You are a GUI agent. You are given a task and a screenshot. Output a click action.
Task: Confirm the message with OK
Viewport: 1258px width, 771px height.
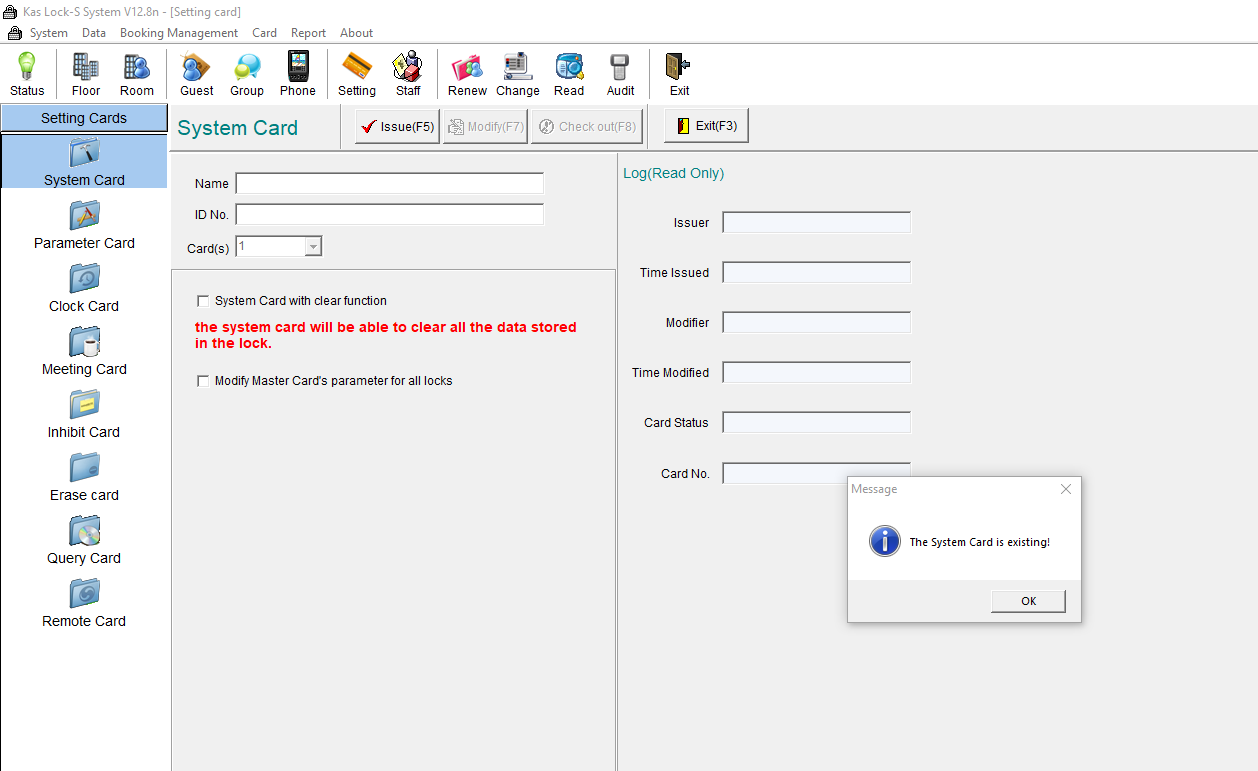pyautogui.click(x=1028, y=601)
